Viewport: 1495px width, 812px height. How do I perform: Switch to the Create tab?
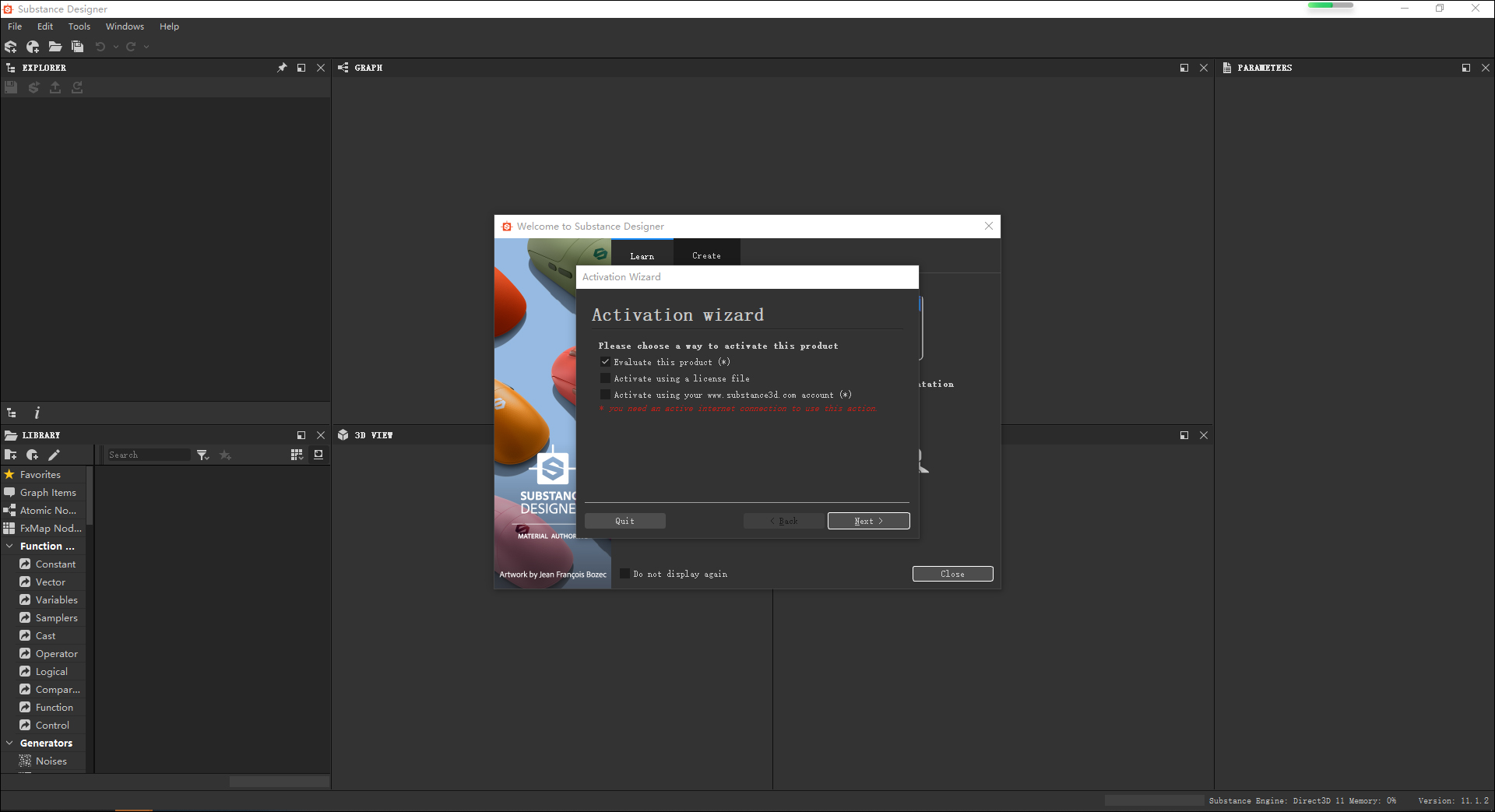(705, 255)
